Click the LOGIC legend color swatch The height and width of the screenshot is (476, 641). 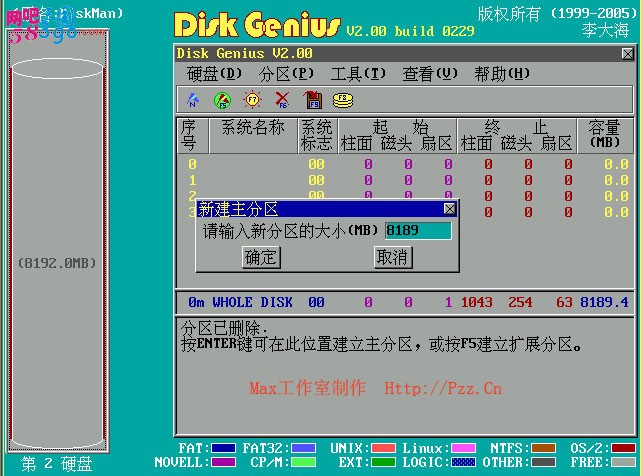463,462
